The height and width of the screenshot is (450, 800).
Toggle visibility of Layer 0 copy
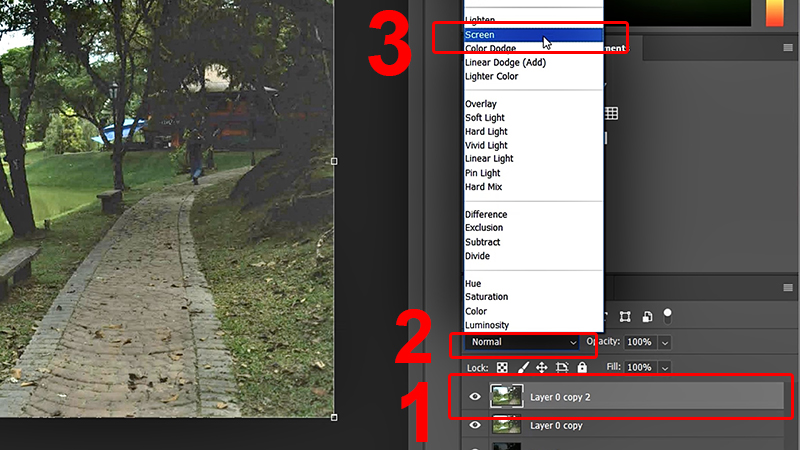tap(475, 426)
